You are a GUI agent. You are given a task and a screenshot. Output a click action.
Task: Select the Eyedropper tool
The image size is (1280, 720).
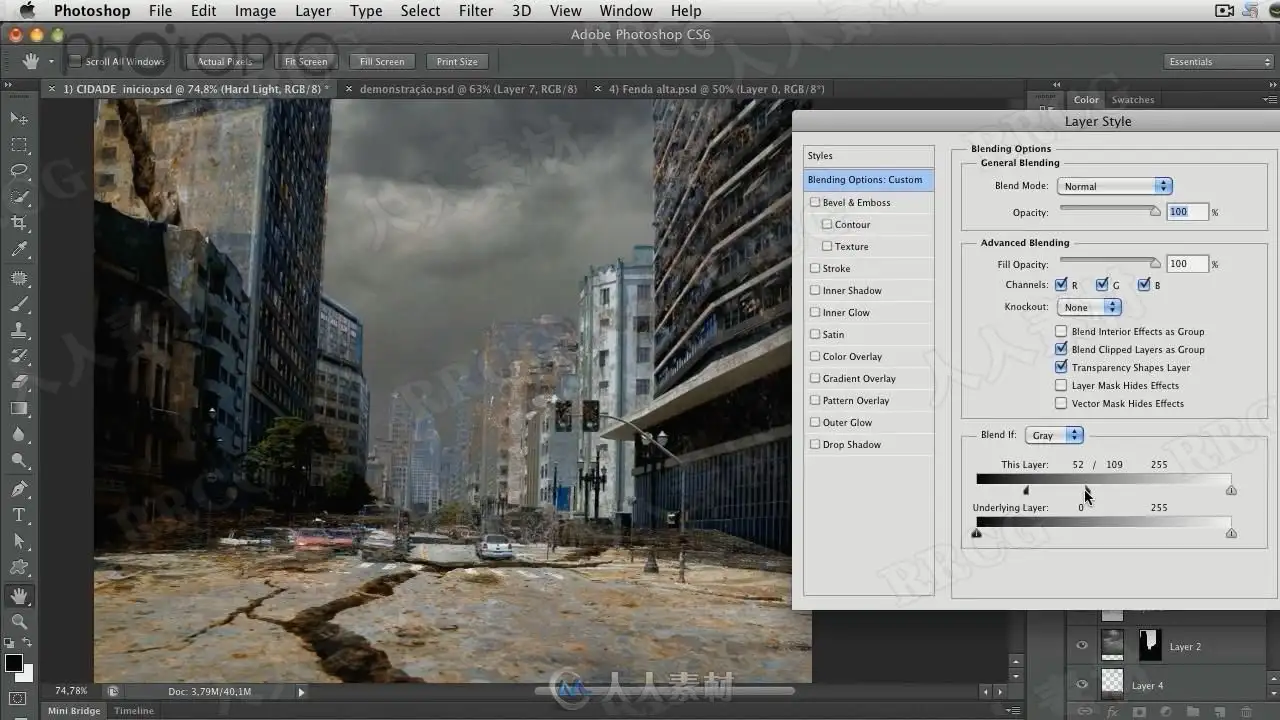tap(19, 250)
